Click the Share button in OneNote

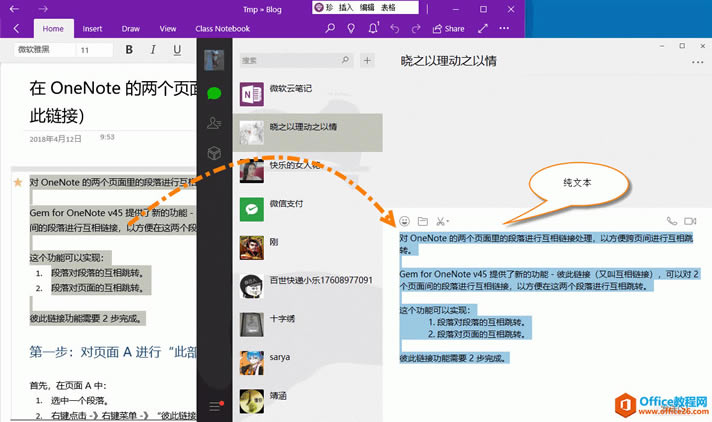pos(450,29)
